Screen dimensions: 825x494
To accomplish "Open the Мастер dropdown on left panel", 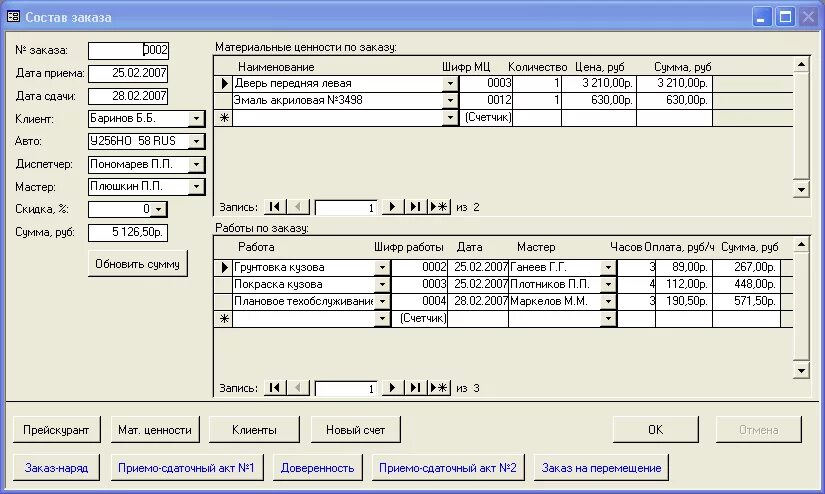I will coord(196,186).
